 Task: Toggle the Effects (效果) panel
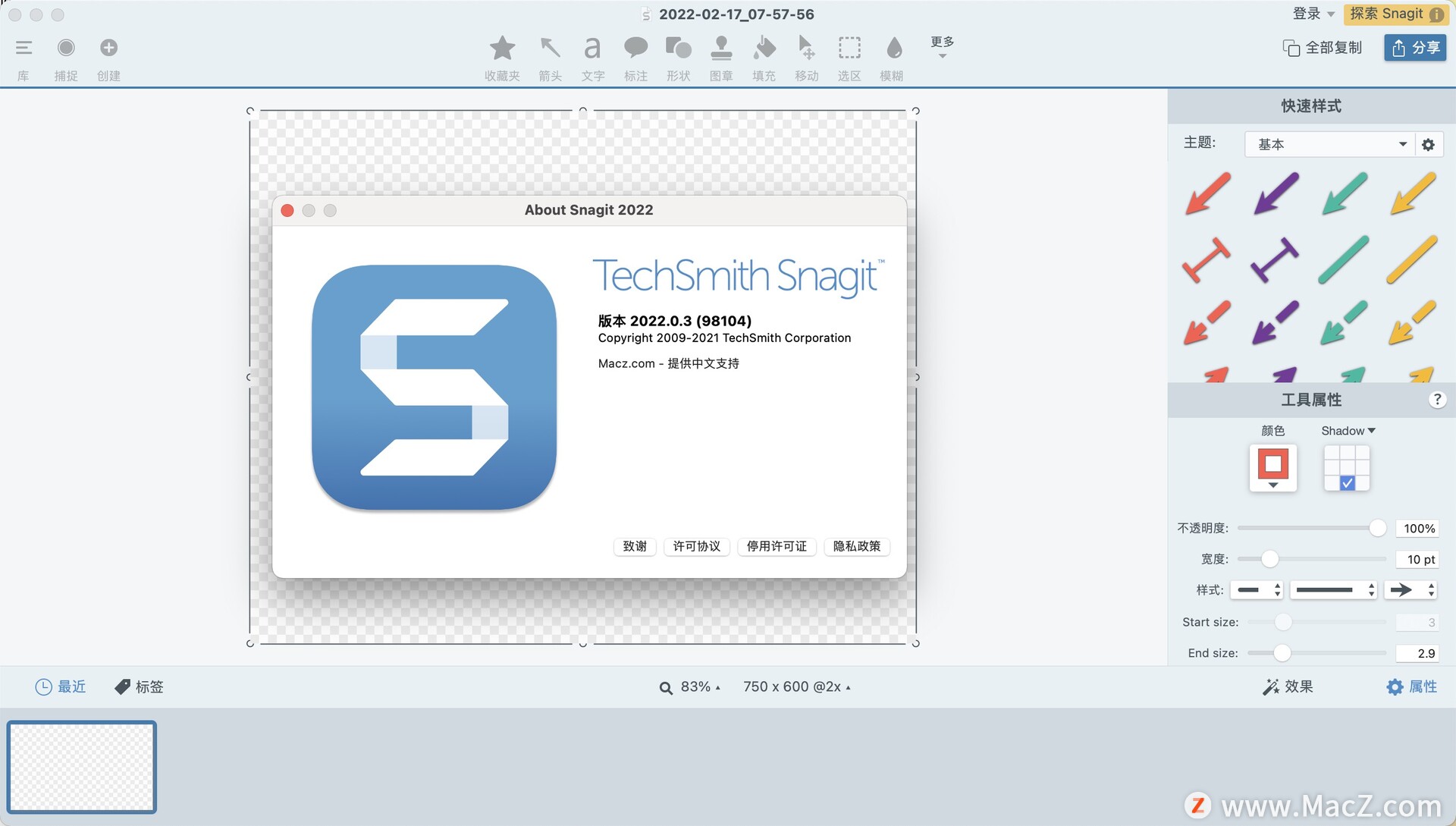click(1288, 686)
